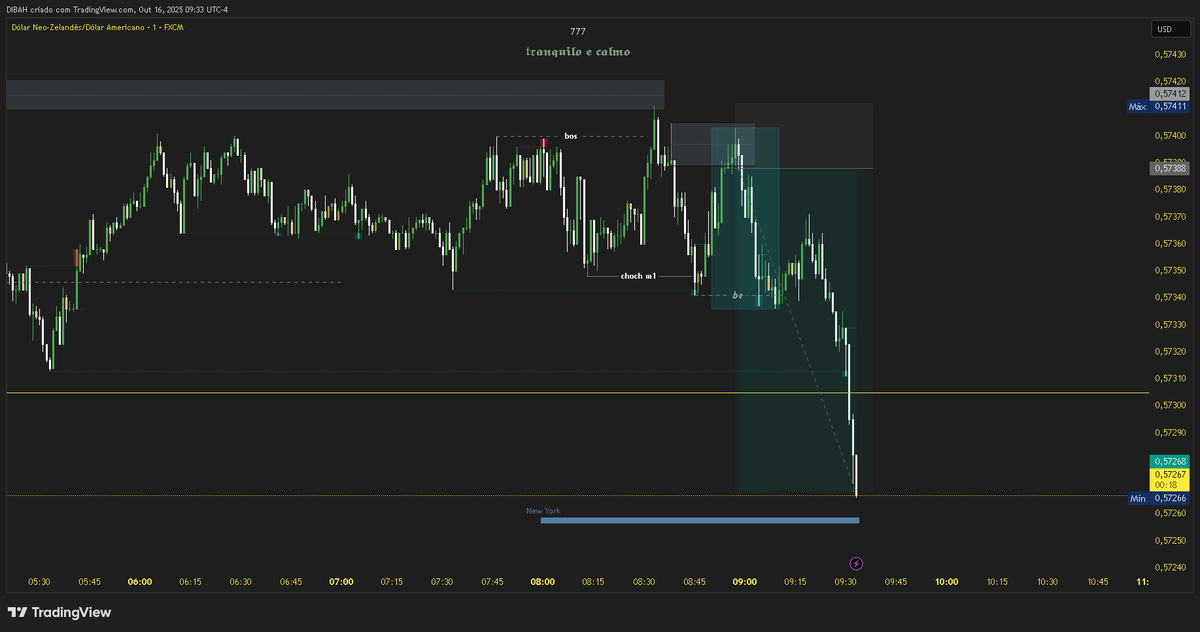Click the 05:30 time axis label
The width and height of the screenshot is (1200, 632).
point(39,582)
